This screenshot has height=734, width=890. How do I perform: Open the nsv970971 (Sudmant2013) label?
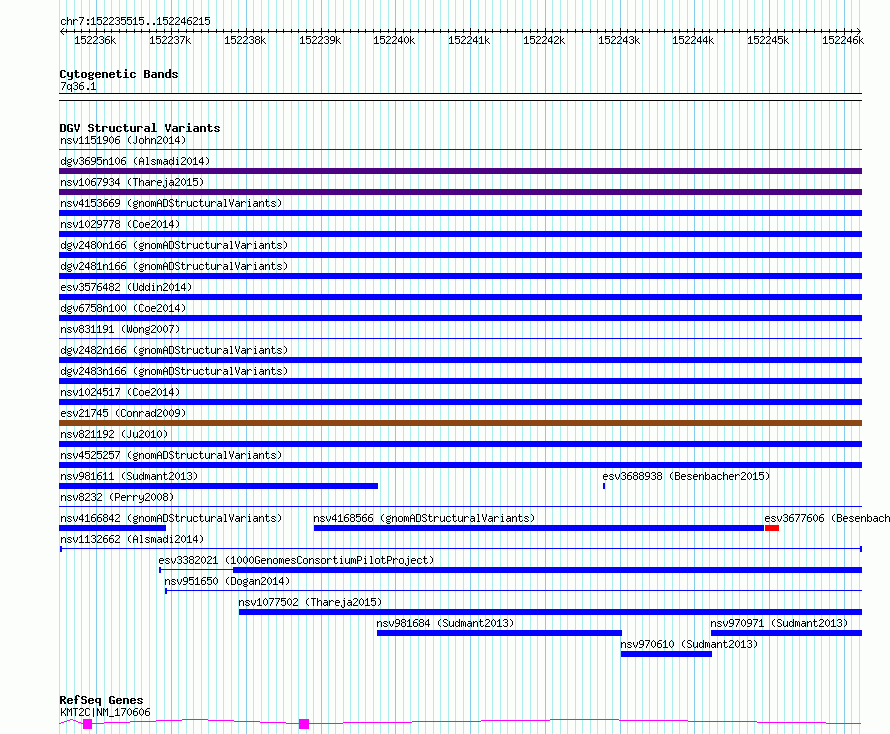779,623
